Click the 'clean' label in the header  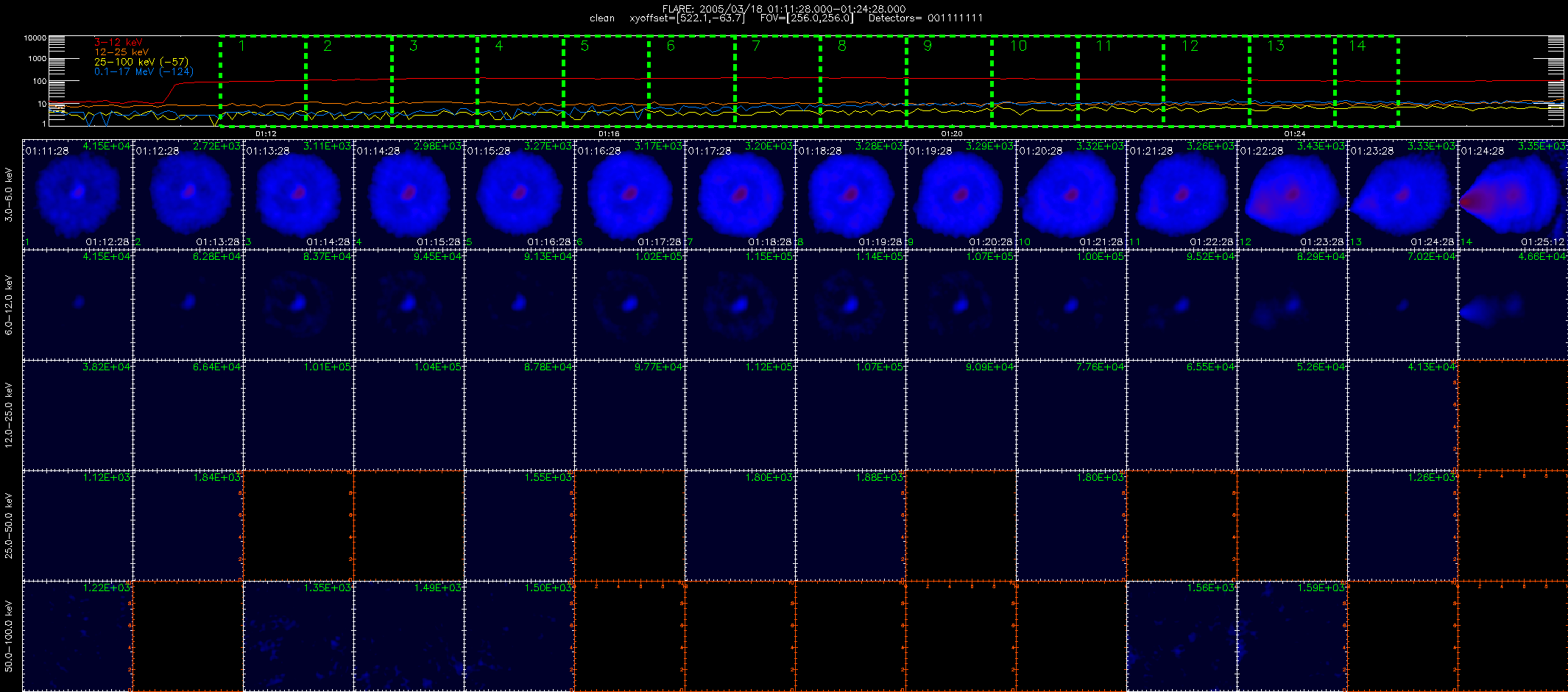point(602,18)
